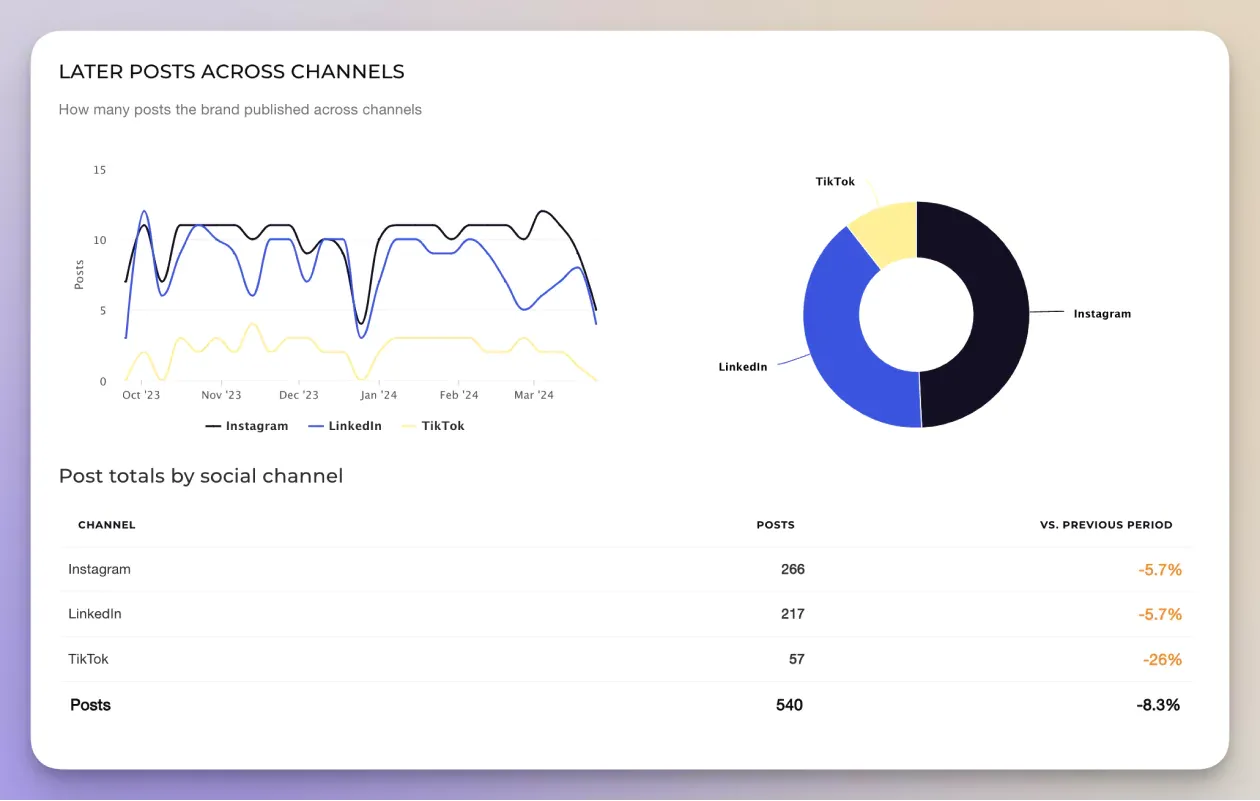Click the Post totals by social channel heading
Image resolution: width=1260 pixels, height=801 pixels.
(x=201, y=476)
